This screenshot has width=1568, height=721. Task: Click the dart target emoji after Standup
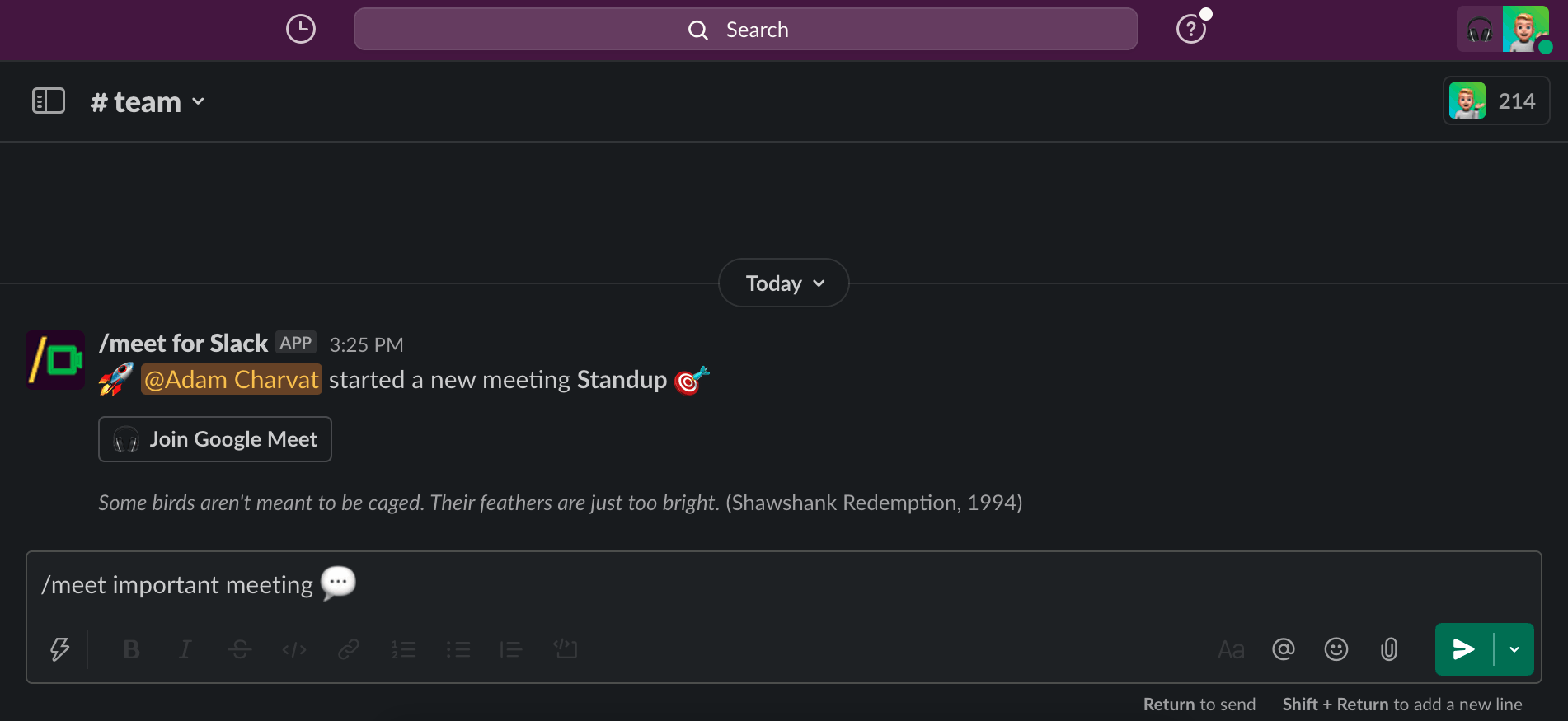(x=692, y=380)
